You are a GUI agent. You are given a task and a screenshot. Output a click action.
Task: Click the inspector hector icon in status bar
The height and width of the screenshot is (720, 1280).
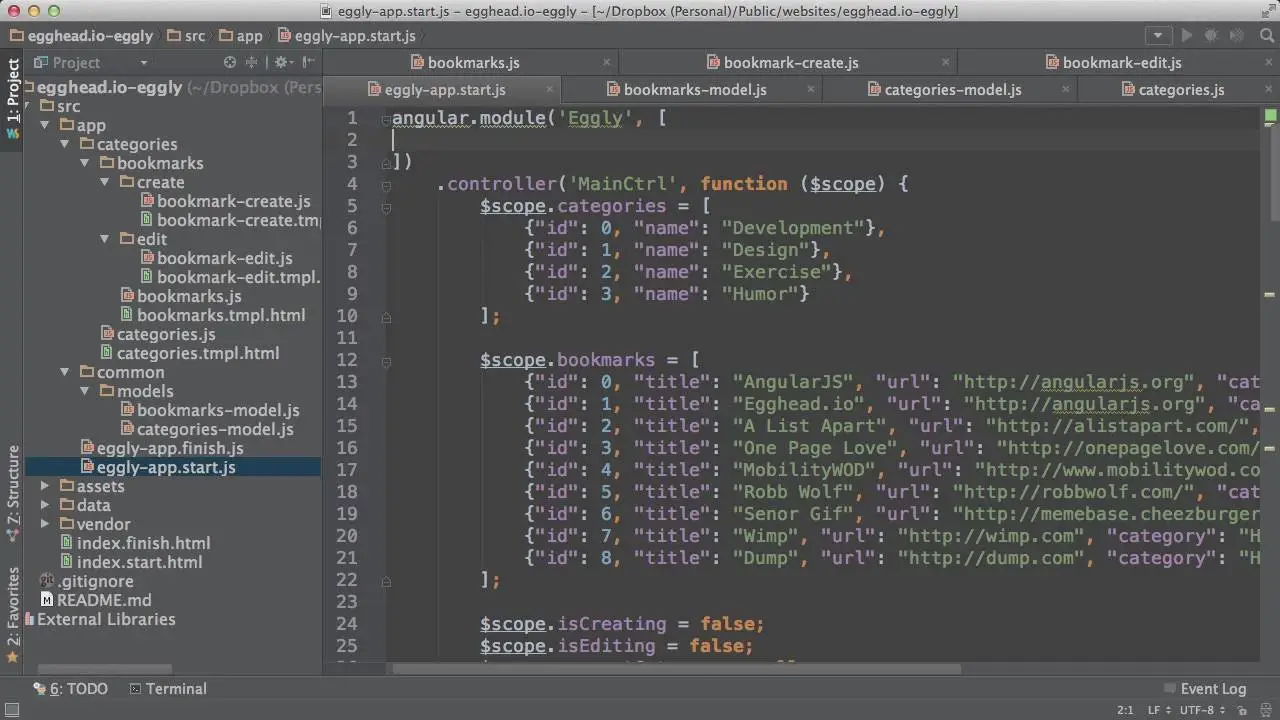point(1264,710)
